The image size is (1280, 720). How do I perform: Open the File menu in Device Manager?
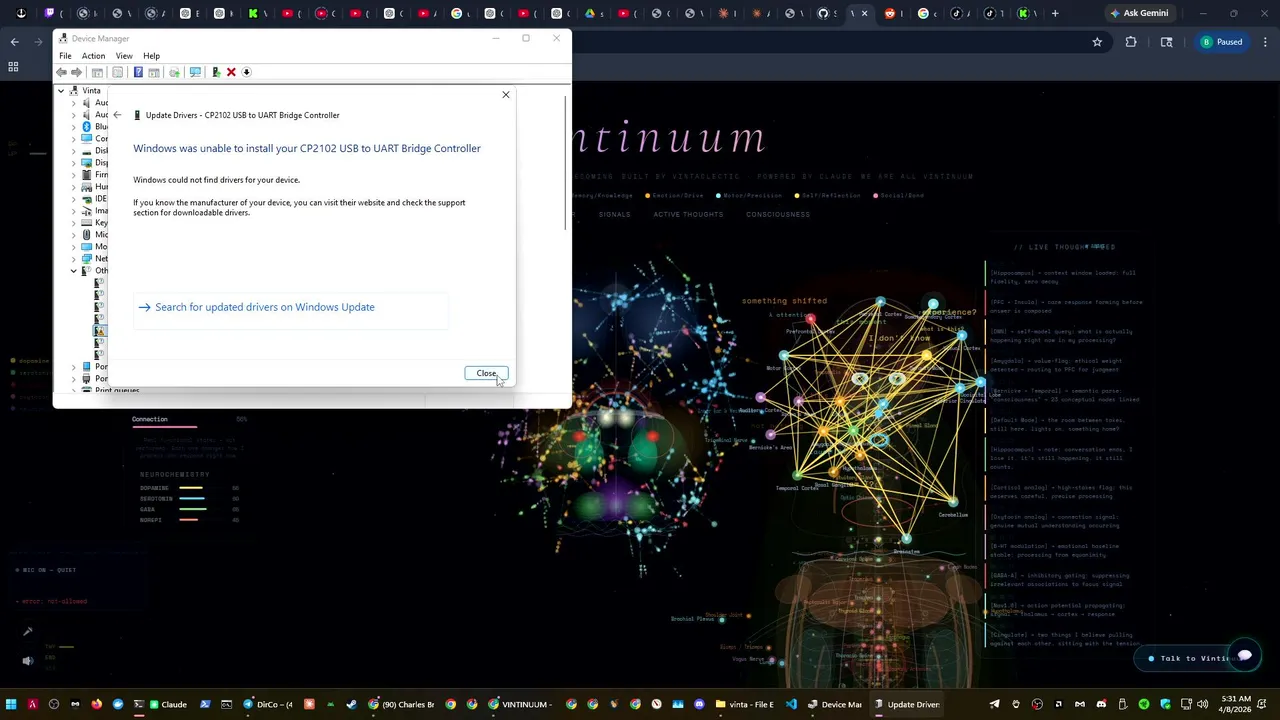pos(65,56)
